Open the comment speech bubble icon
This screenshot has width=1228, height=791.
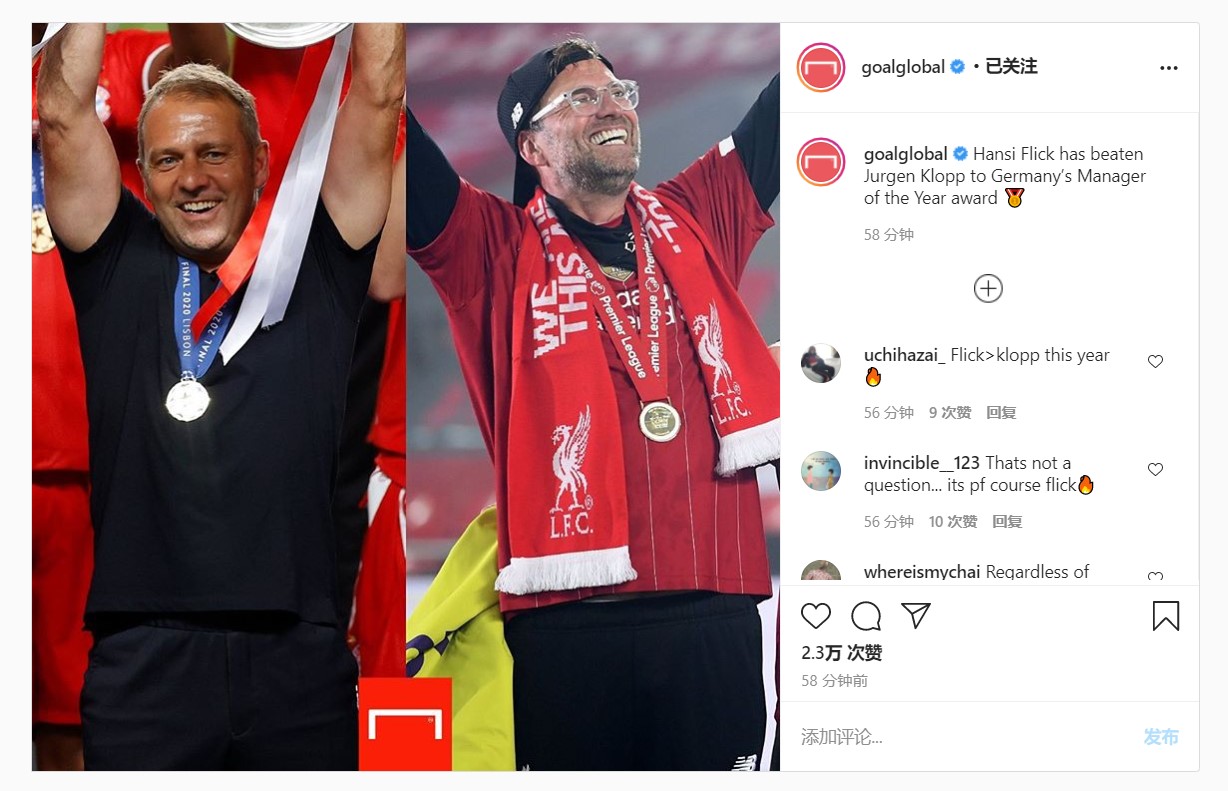(x=866, y=615)
